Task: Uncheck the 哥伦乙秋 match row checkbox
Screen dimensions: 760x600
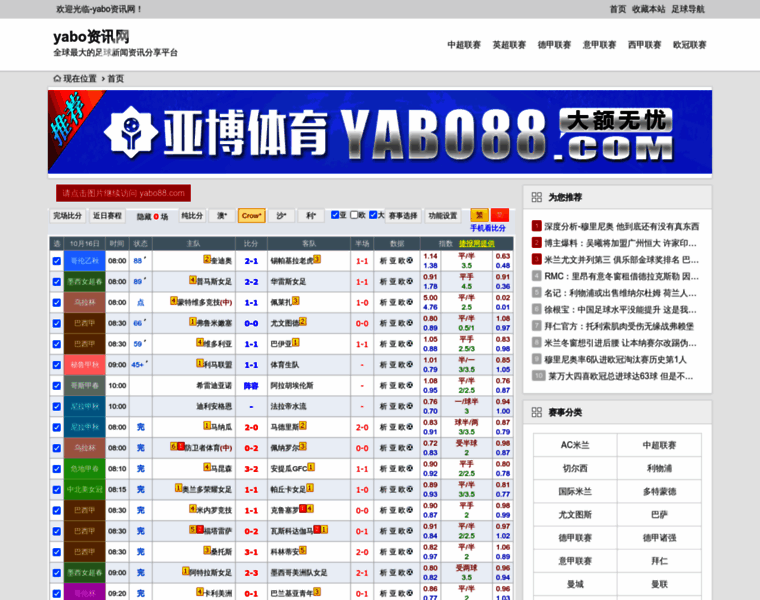Action: click(57, 261)
